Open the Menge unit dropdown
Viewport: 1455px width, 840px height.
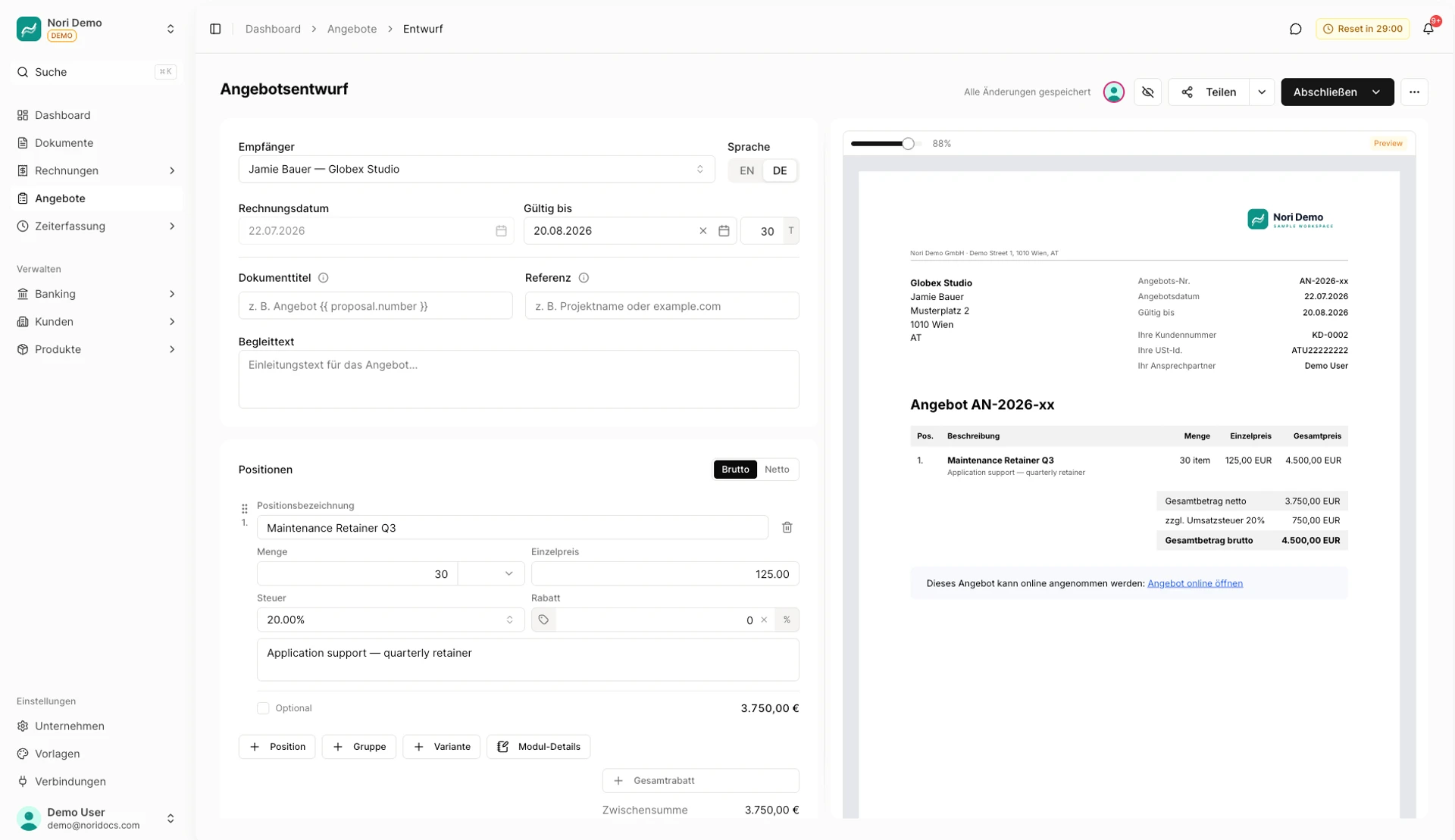(490, 574)
